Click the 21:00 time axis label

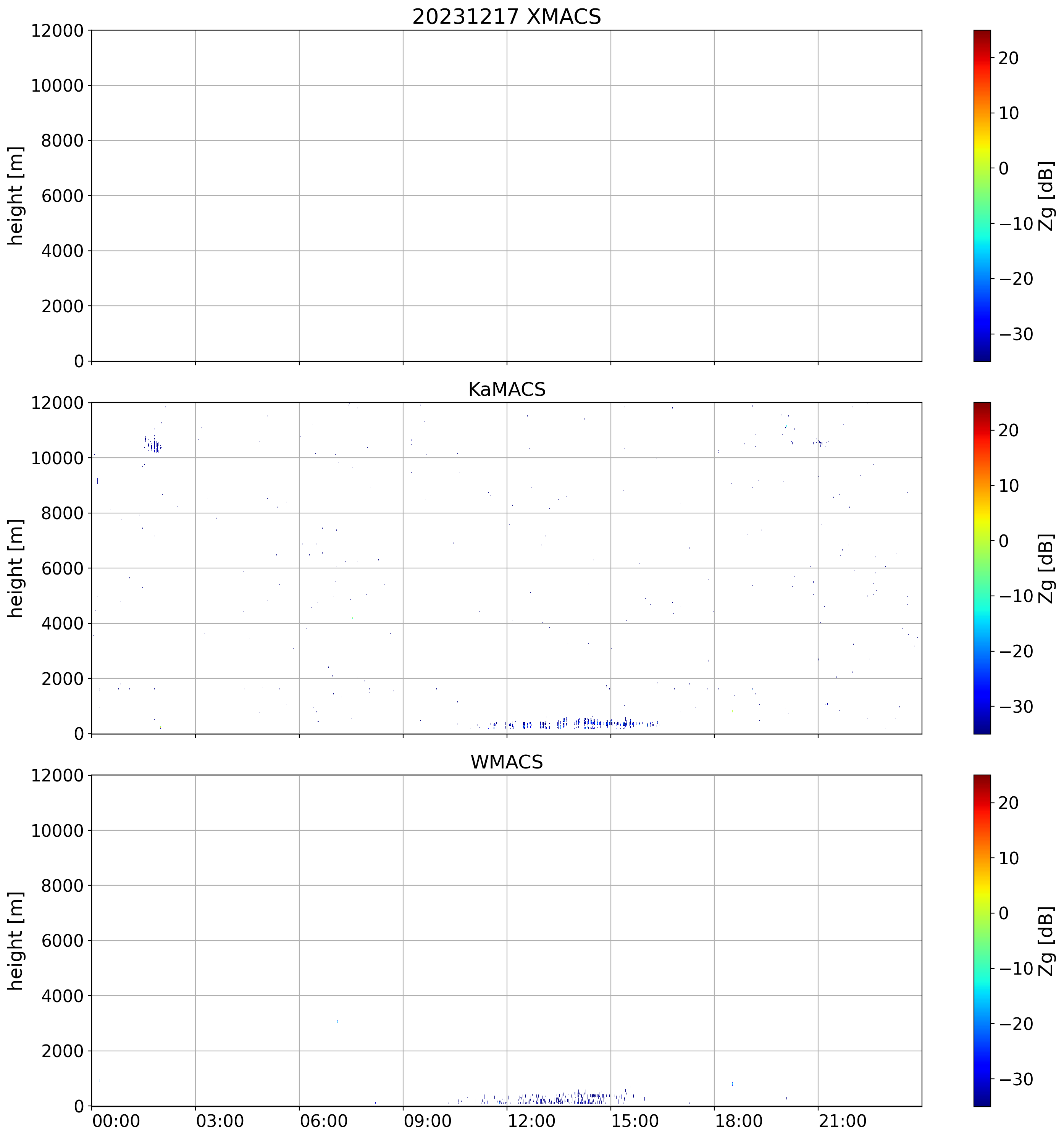click(x=843, y=1121)
